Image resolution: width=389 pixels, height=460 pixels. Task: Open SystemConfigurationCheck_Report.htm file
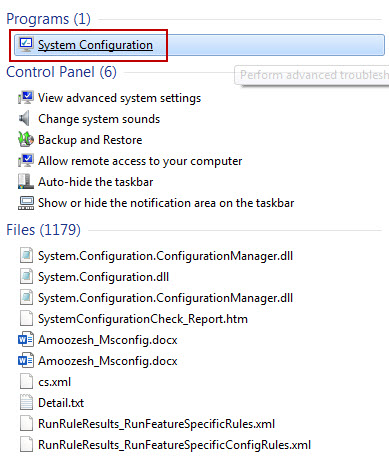pos(143,319)
